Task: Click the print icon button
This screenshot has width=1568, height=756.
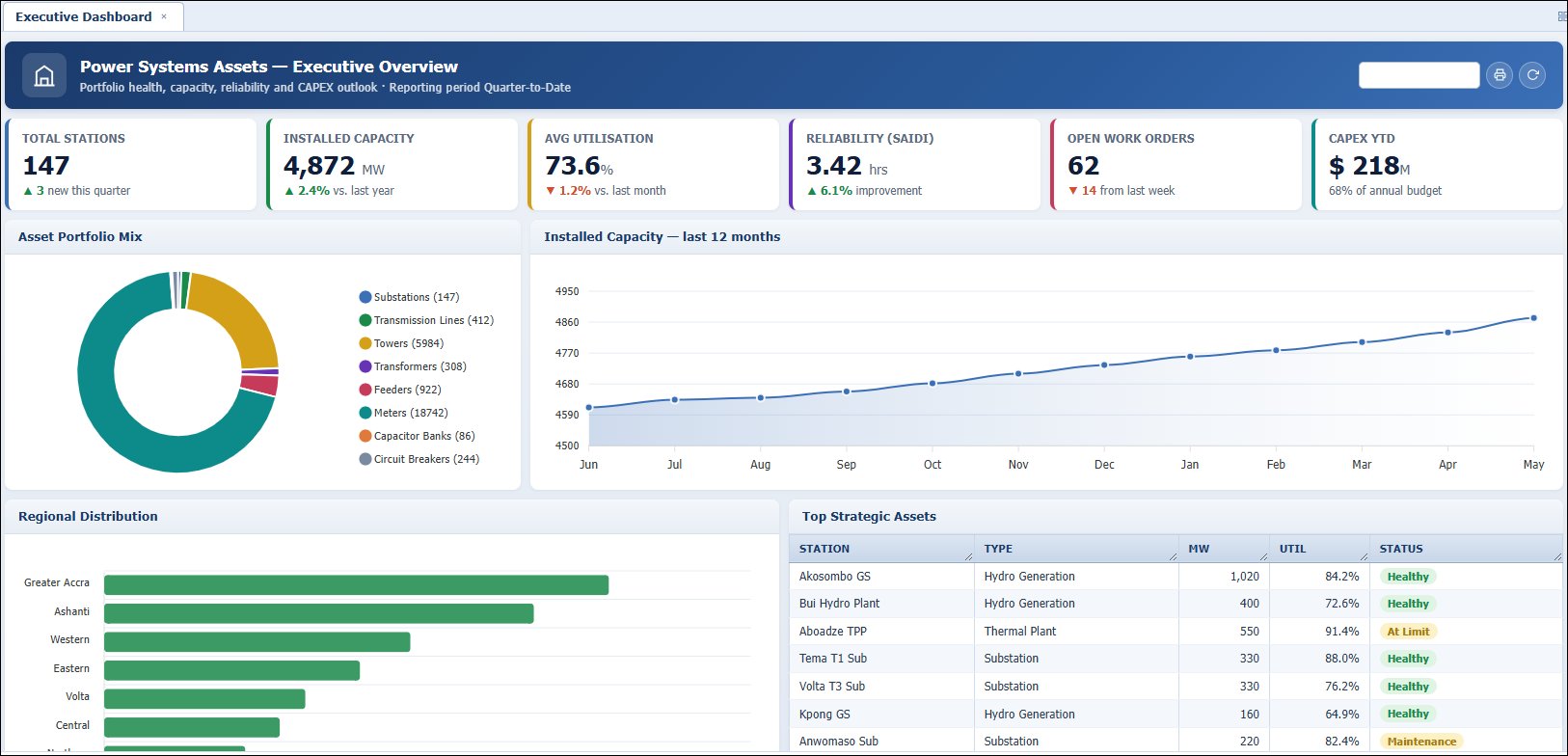Action: [x=1500, y=75]
